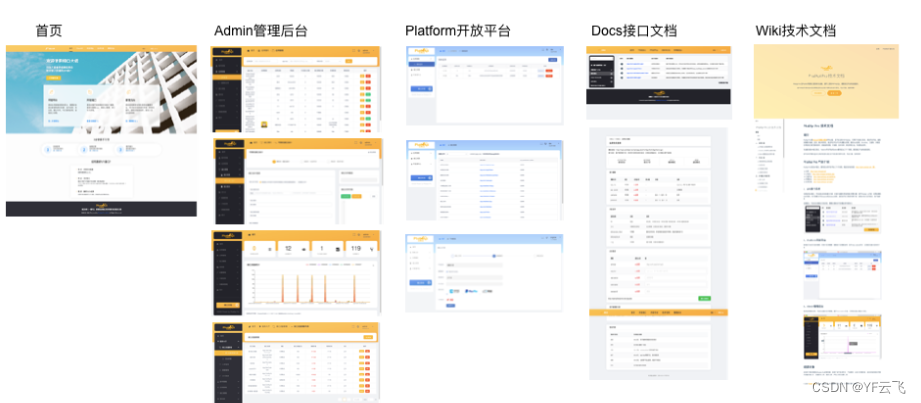Open the yellow Wiki landing page screenshot
The image size is (921, 403).
pos(826,82)
